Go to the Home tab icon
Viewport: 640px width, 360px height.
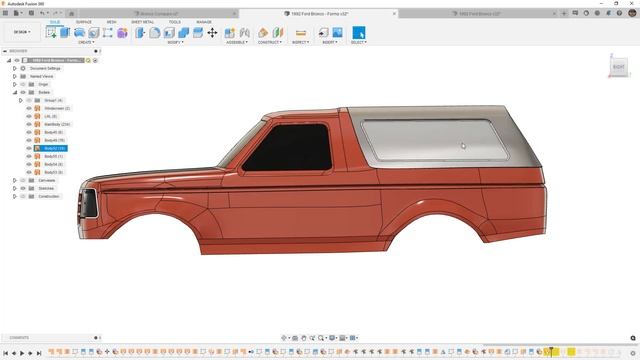tap(71, 13)
